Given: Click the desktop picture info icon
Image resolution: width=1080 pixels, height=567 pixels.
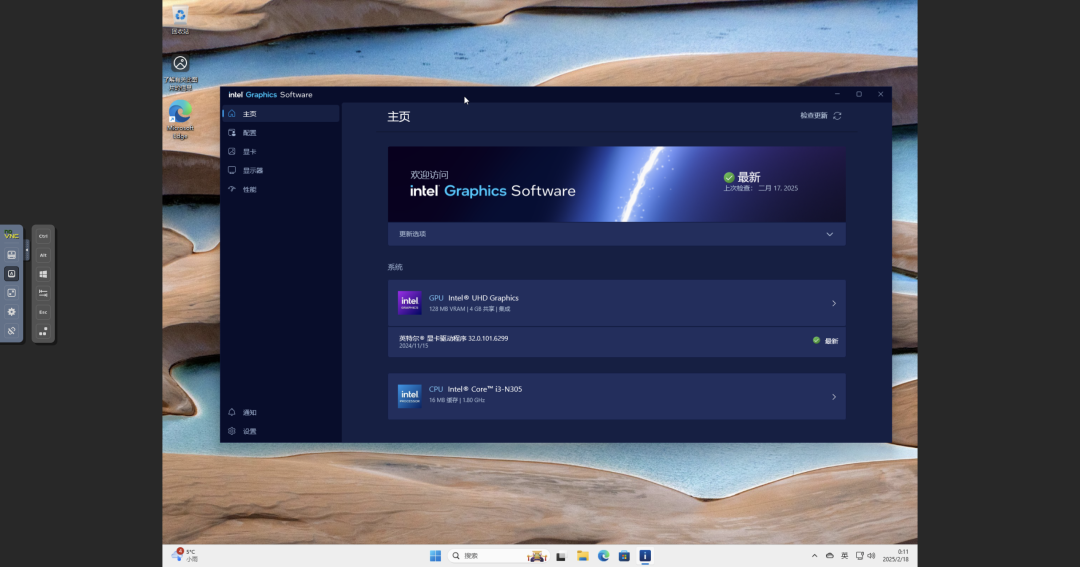Looking at the screenshot, I should pos(180,72).
